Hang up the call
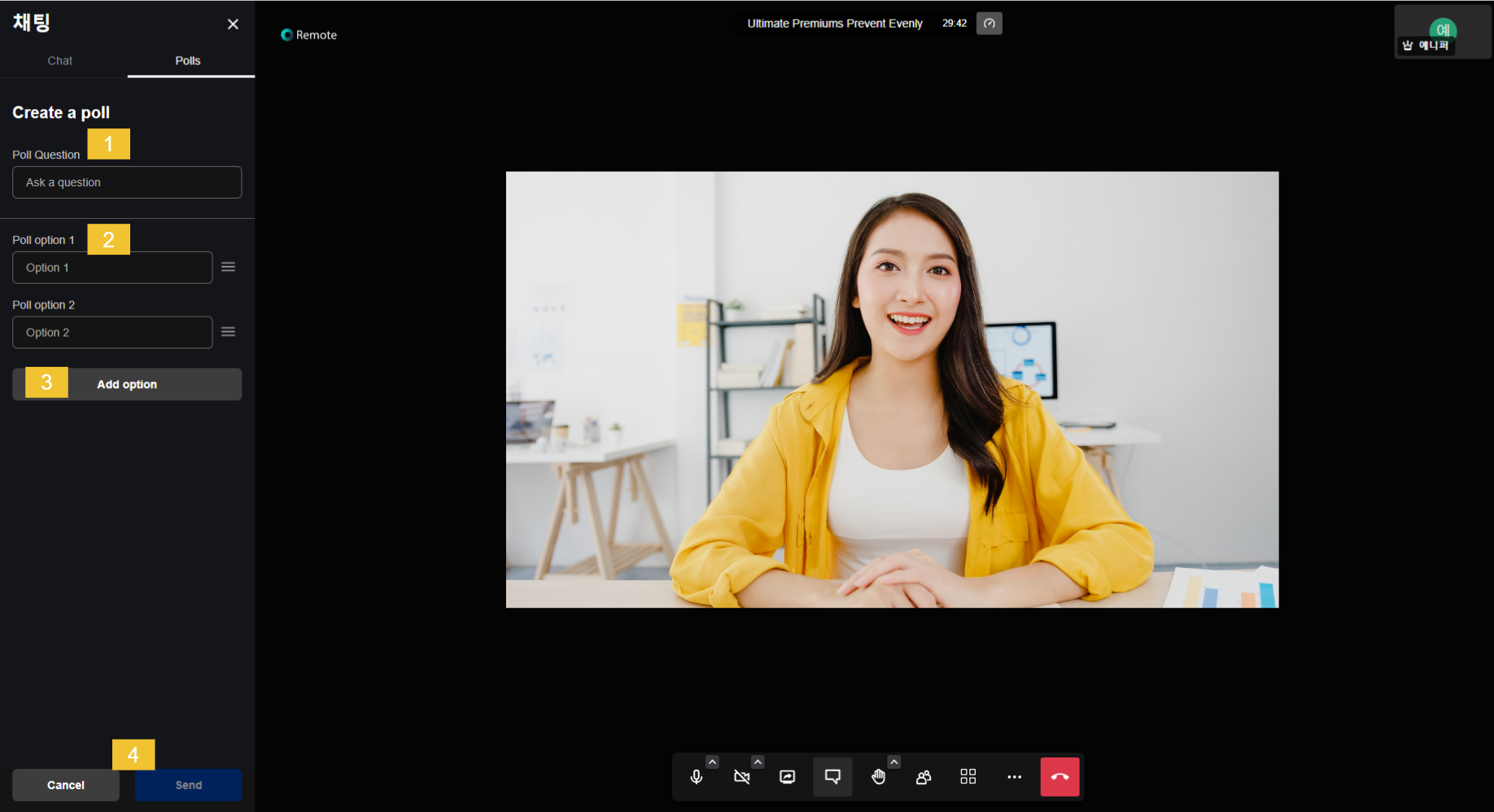The height and width of the screenshot is (812, 1494). (1059, 777)
